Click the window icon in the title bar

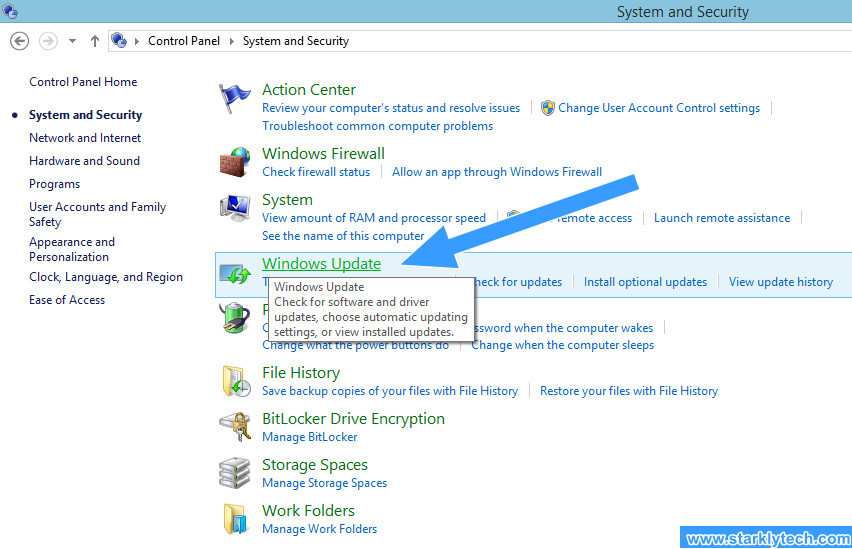pos(10,10)
